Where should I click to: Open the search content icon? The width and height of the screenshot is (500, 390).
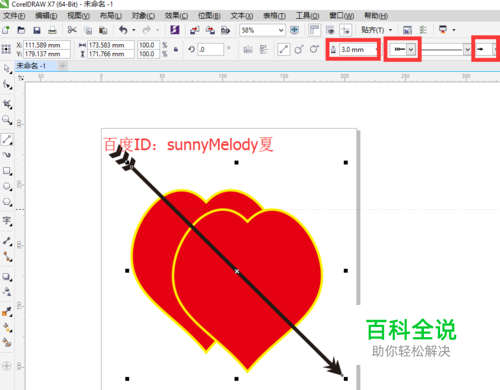(x=175, y=30)
